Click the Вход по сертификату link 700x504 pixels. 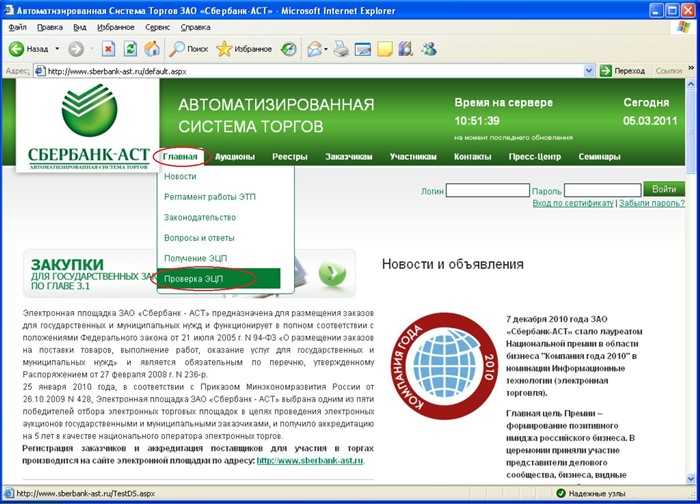[573, 203]
